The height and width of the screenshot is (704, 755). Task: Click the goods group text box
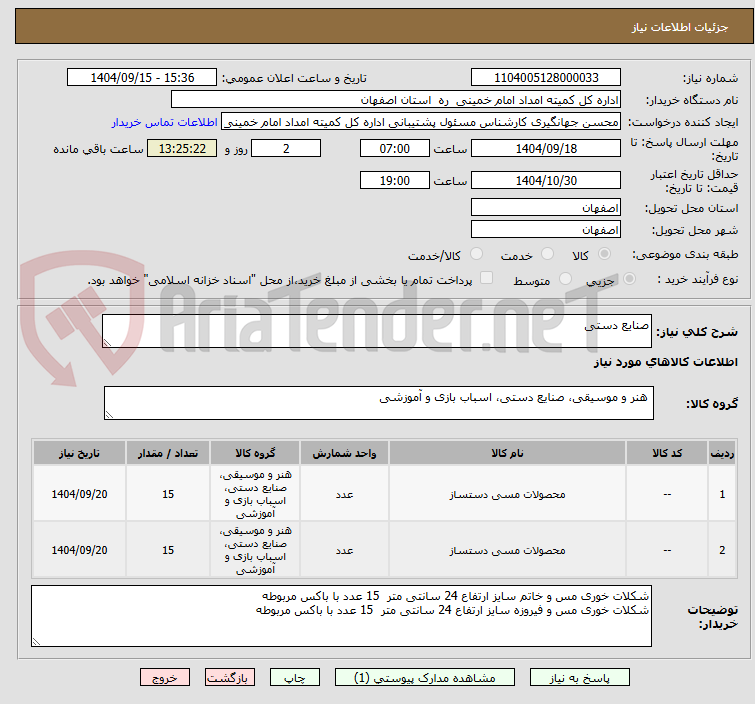378,403
